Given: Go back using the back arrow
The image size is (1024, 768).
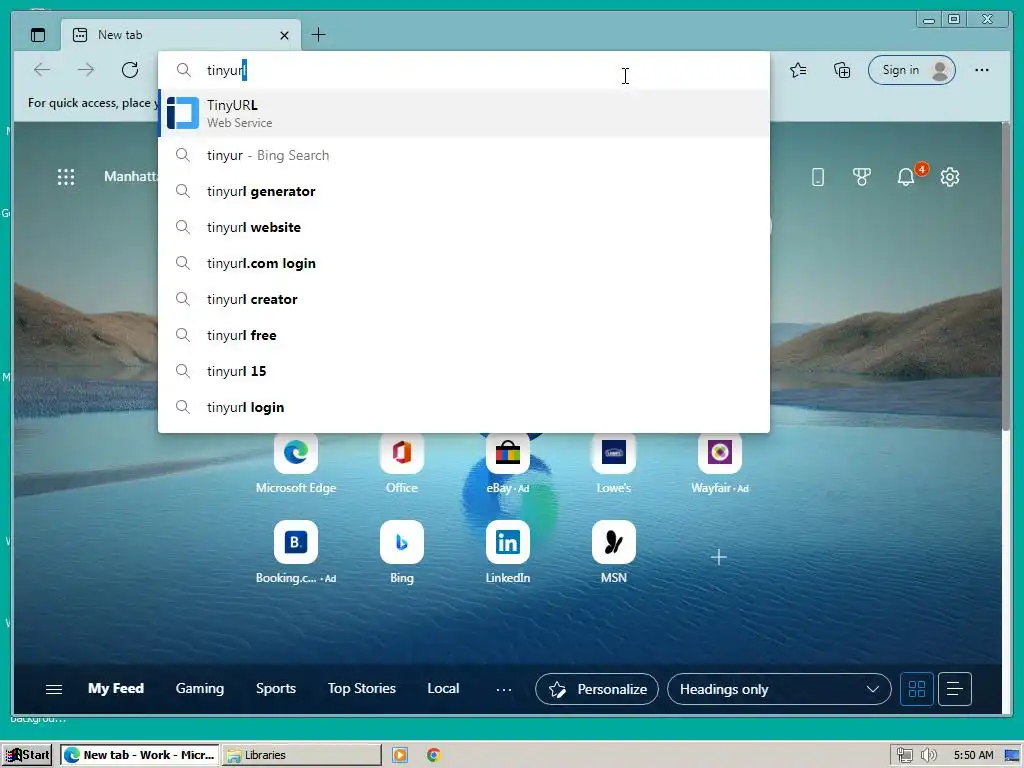Looking at the screenshot, I should [x=42, y=70].
